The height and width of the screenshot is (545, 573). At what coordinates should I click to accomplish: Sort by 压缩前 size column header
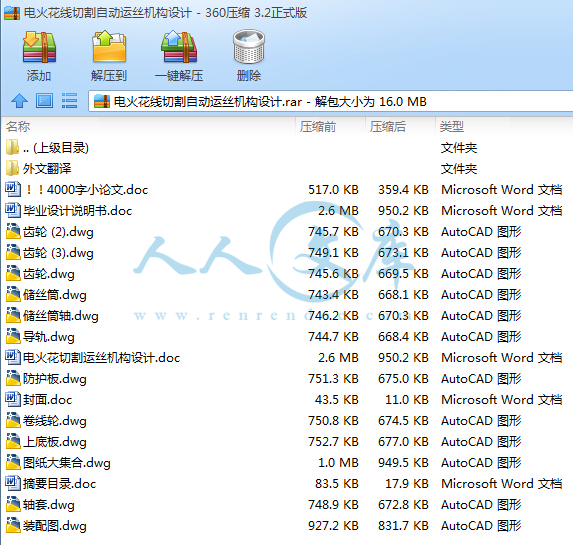(x=330, y=126)
